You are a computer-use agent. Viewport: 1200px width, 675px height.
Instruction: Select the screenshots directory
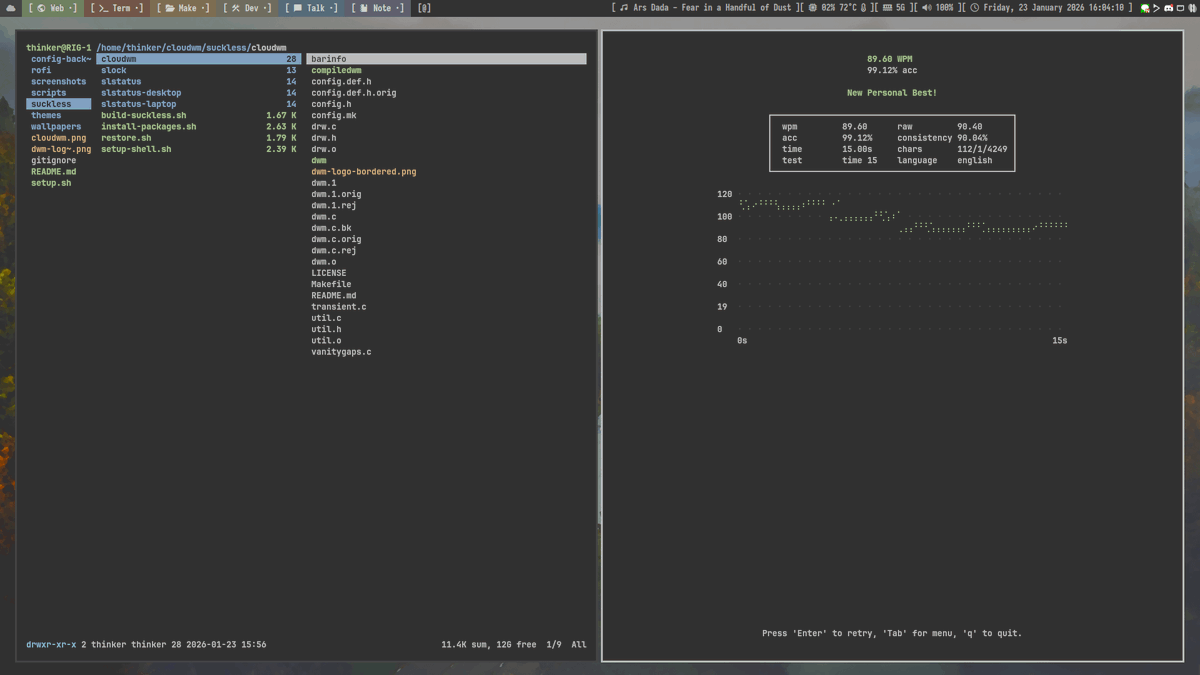pyautogui.click(x=59, y=82)
